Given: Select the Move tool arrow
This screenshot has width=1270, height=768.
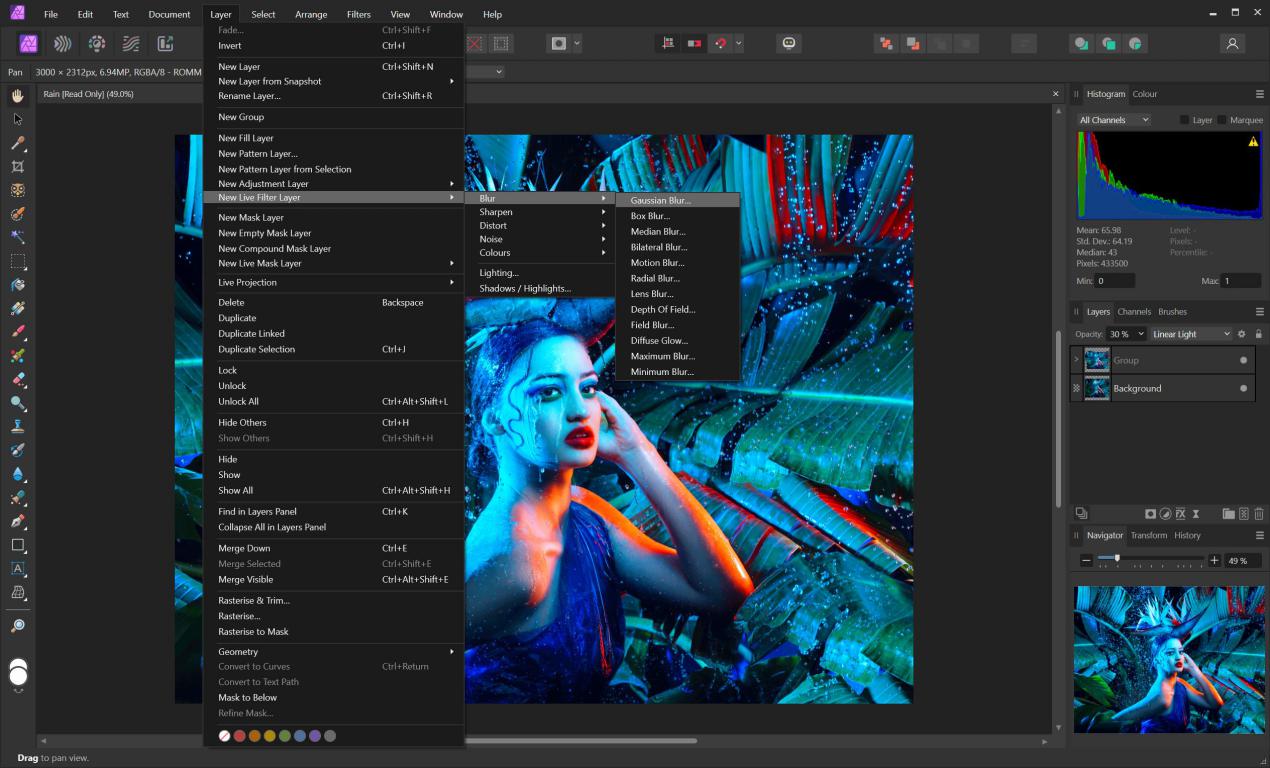Looking at the screenshot, I should (18, 119).
